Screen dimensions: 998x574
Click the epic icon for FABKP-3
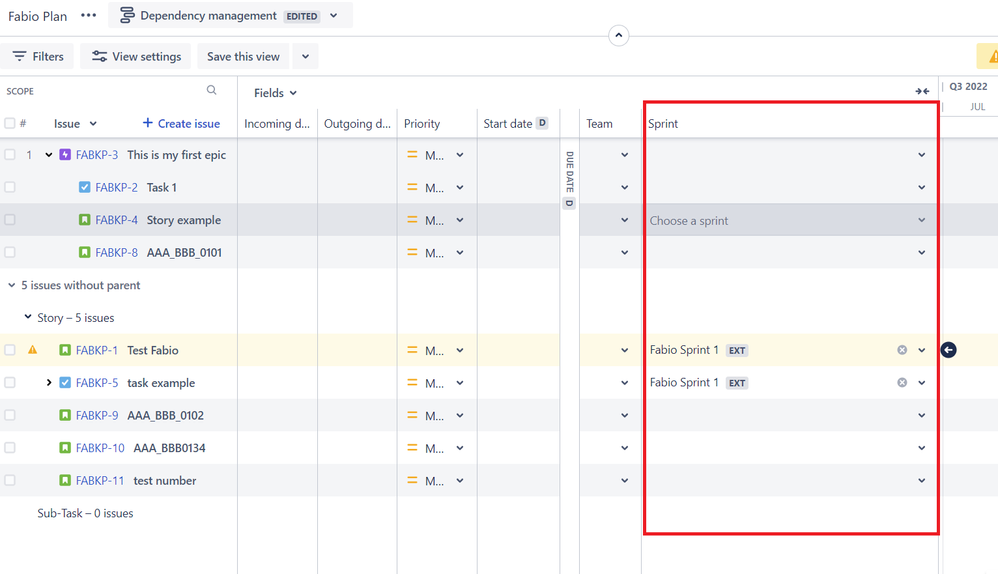(x=65, y=155)
